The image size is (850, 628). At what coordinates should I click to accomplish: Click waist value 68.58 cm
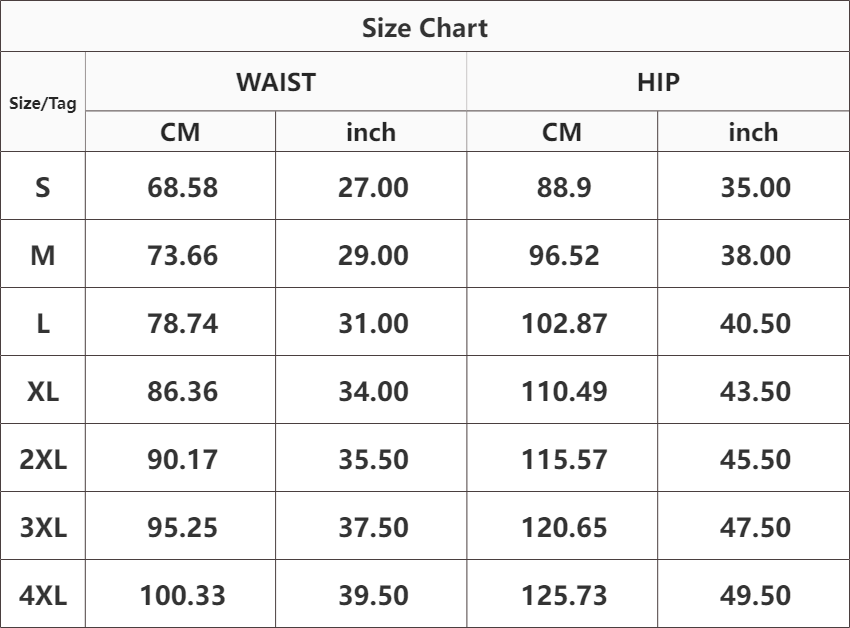182,187
